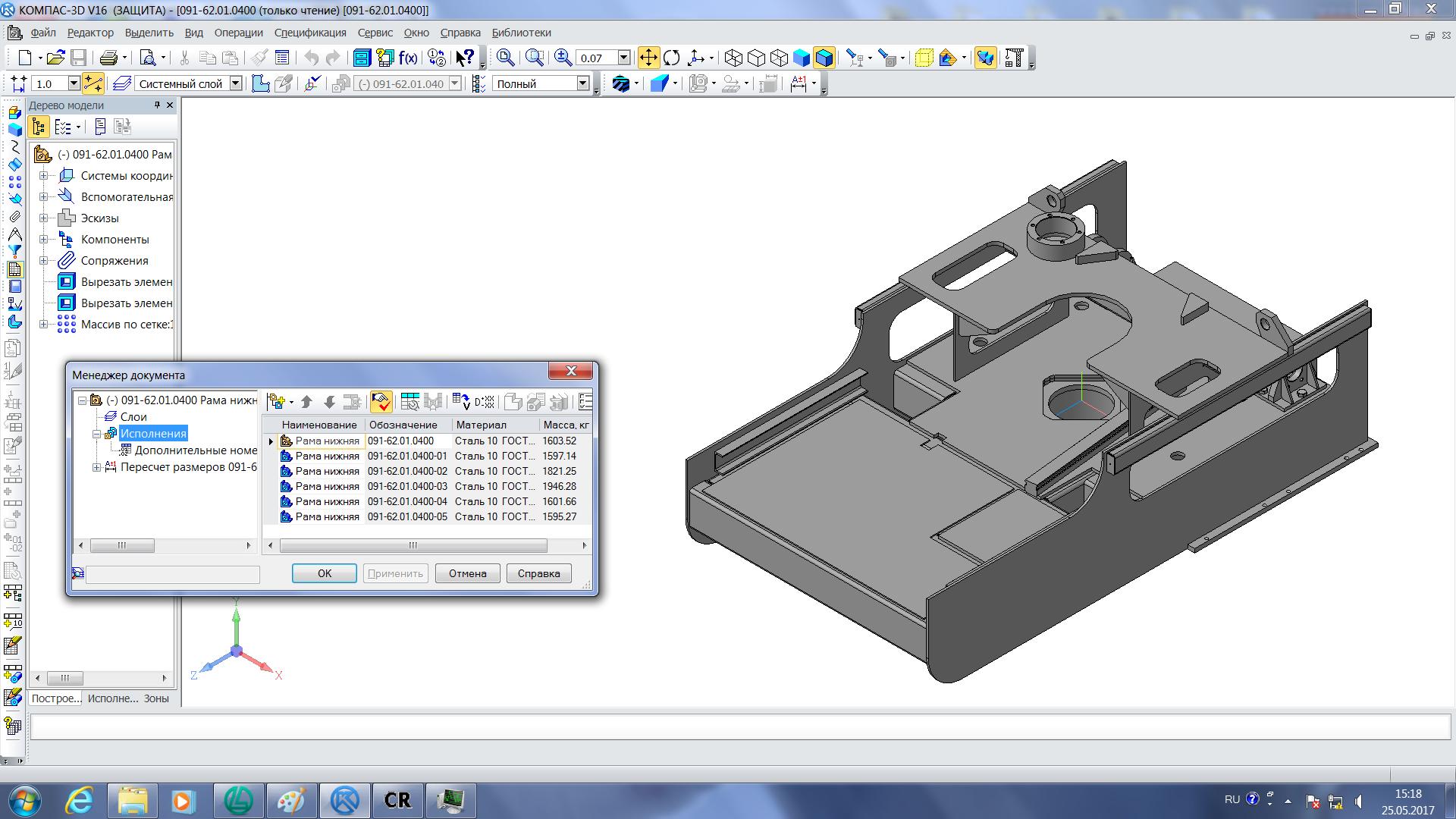Activate the Pan view tool
Image resolution: width=1456 pixels, height=819 pixels.
648,58
